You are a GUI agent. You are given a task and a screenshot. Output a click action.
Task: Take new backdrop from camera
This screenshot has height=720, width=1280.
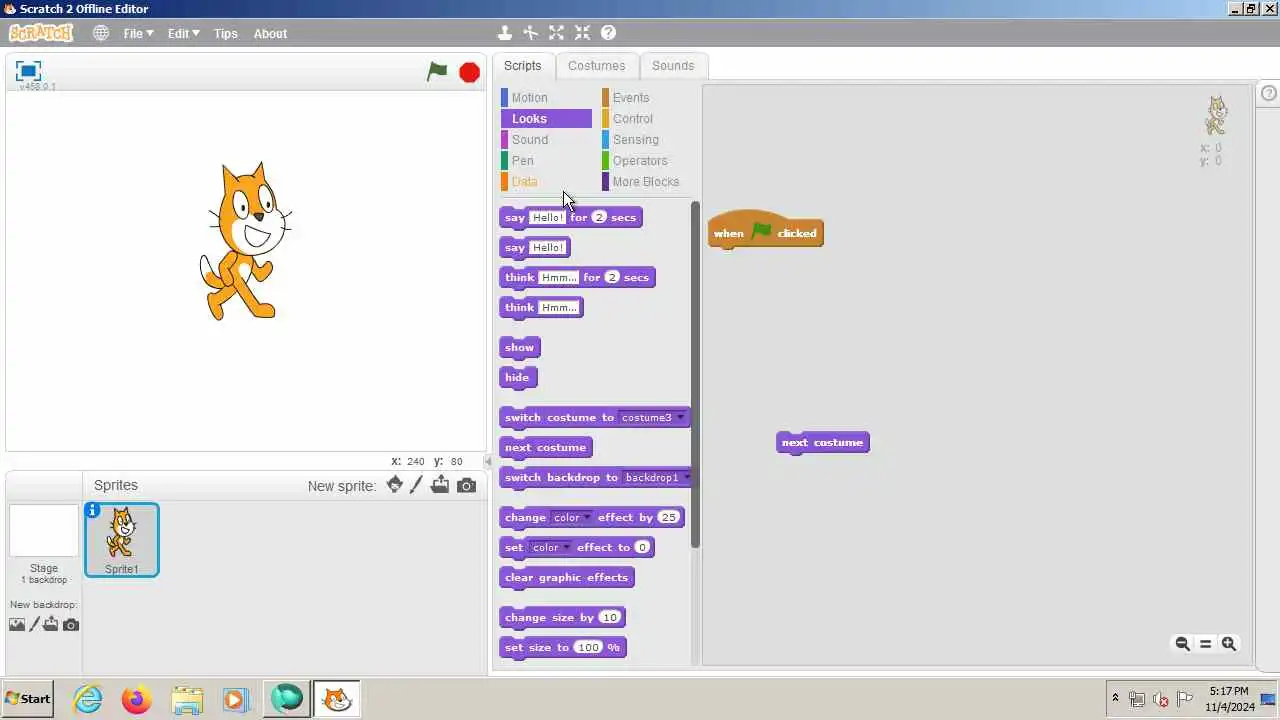70,624
